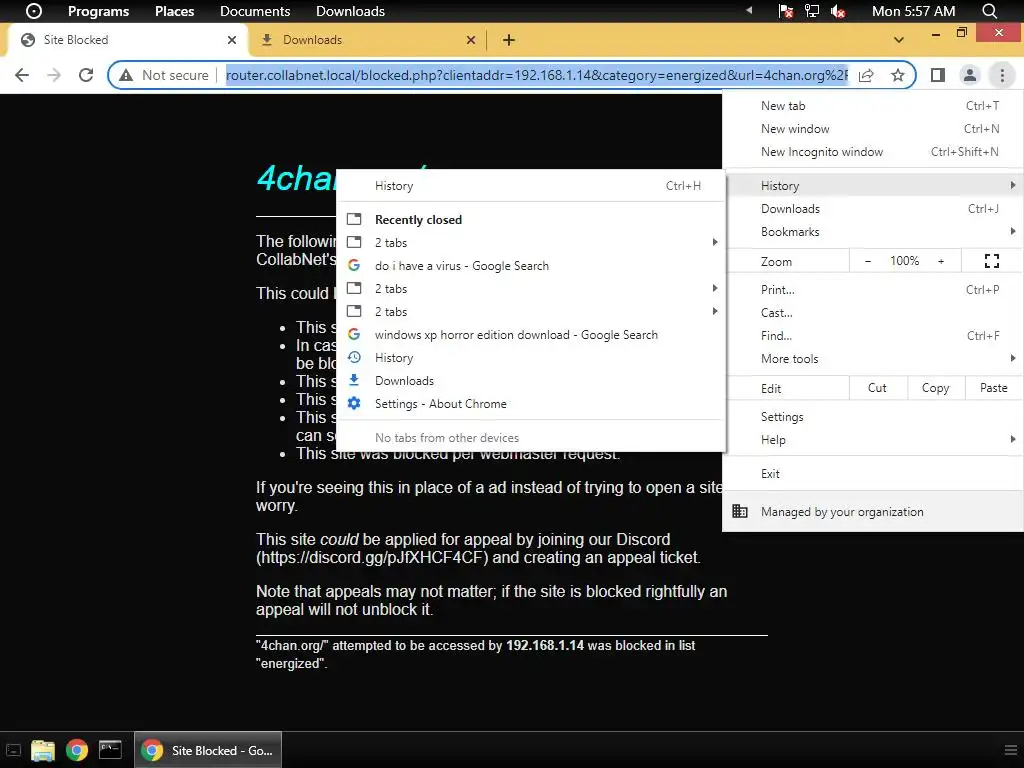
Task: Expand the Help submenu
Action: (x=872, y=440)
